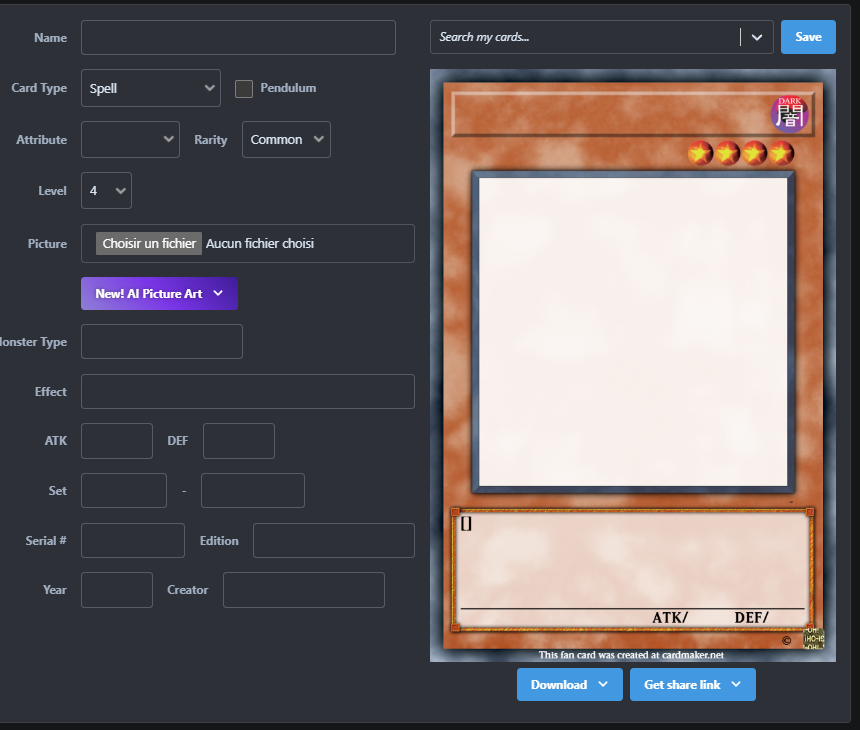Click the second Set input field after dash
The height and width of the screenshot is (730, 860).
253,490
